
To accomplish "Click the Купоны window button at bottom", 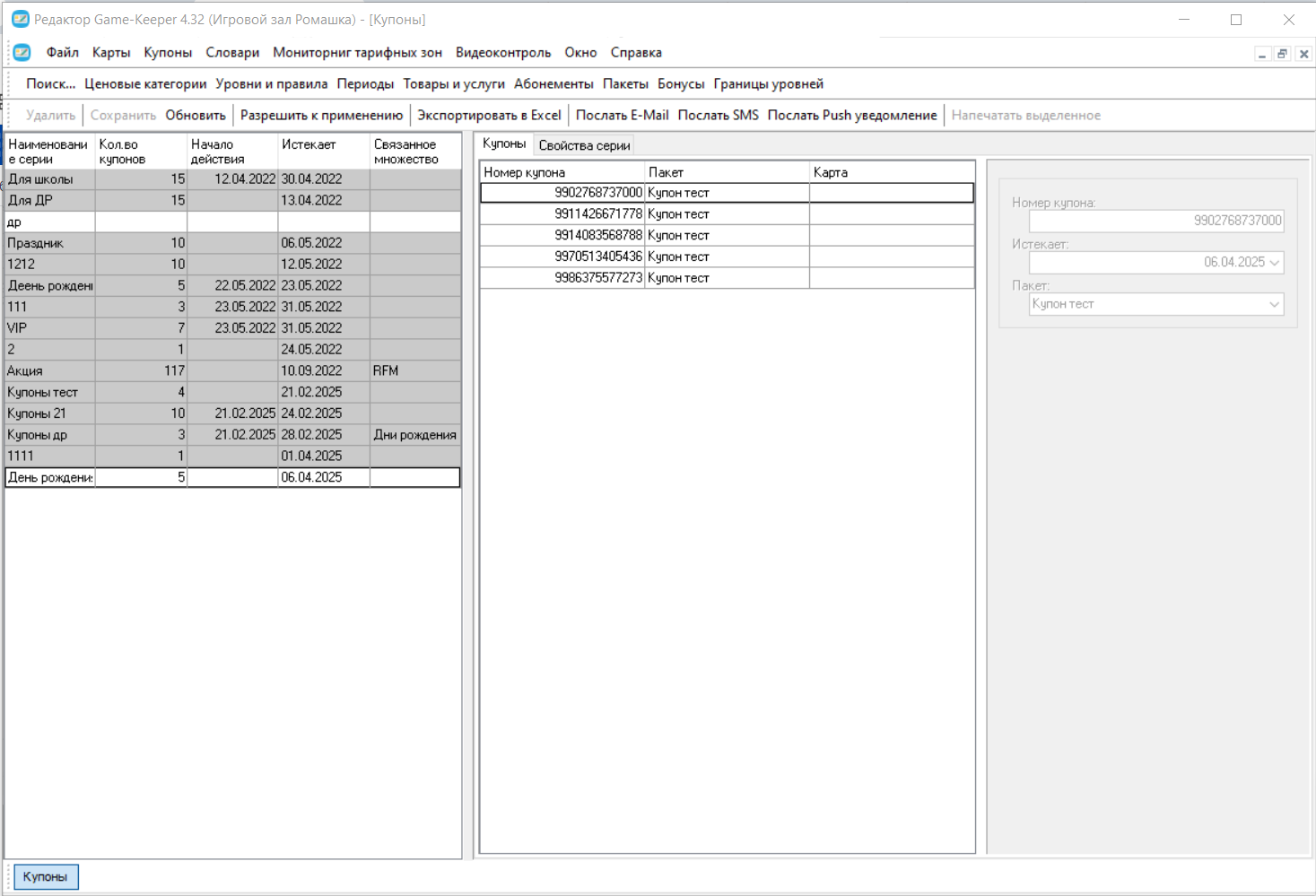I will (x=46, y=877).
